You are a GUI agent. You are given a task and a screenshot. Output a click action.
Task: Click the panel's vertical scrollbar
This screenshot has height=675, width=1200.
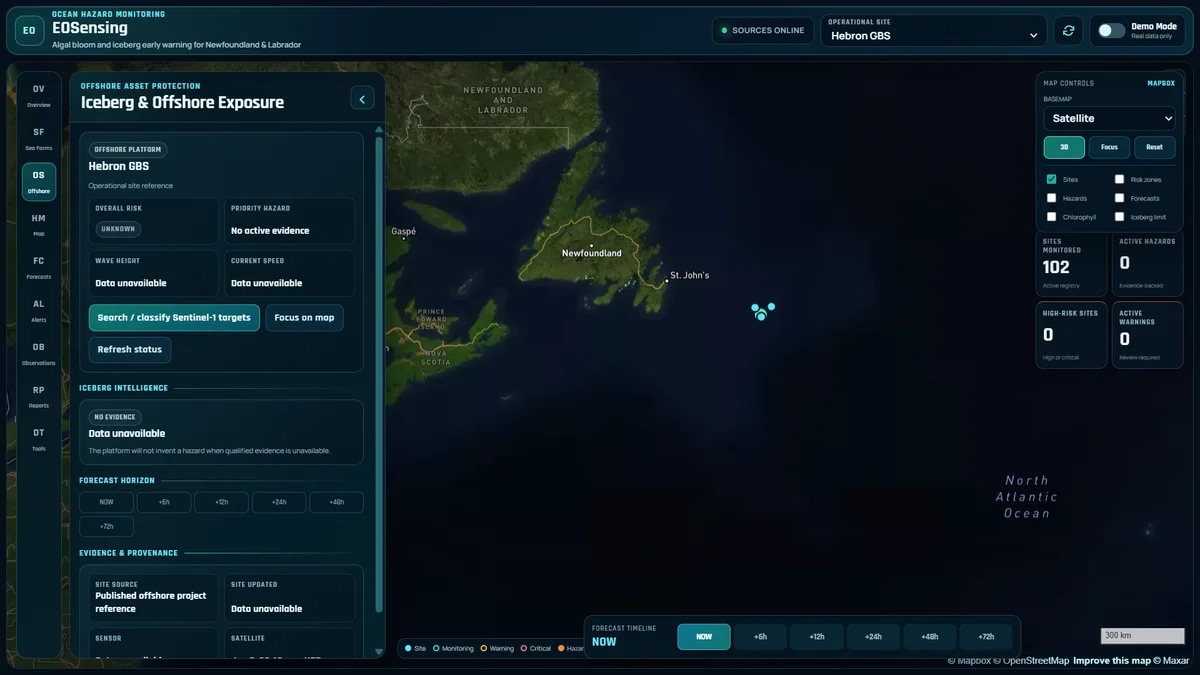(x=379, y=375)
